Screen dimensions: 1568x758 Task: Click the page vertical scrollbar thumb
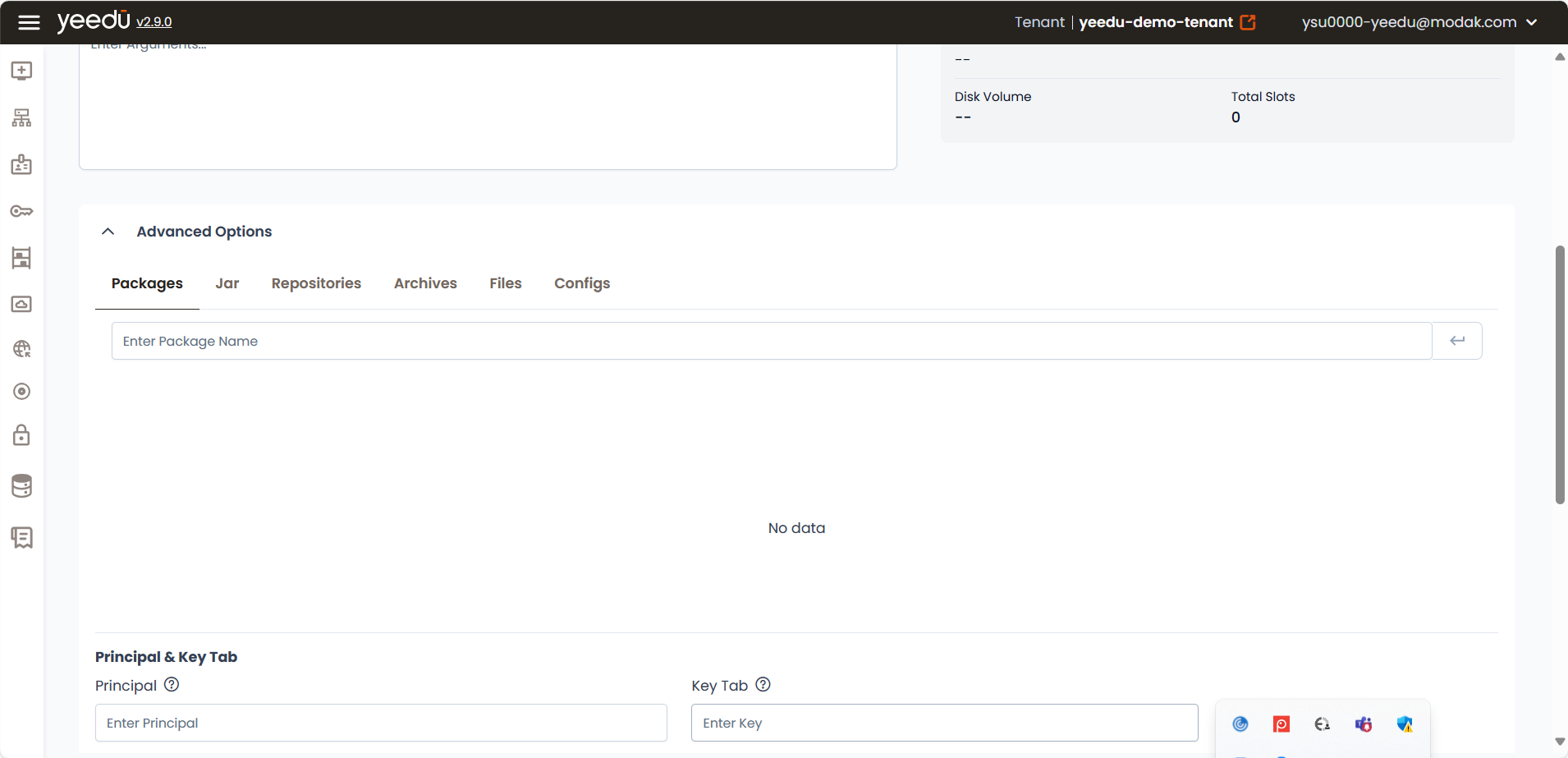(1560, 374)
